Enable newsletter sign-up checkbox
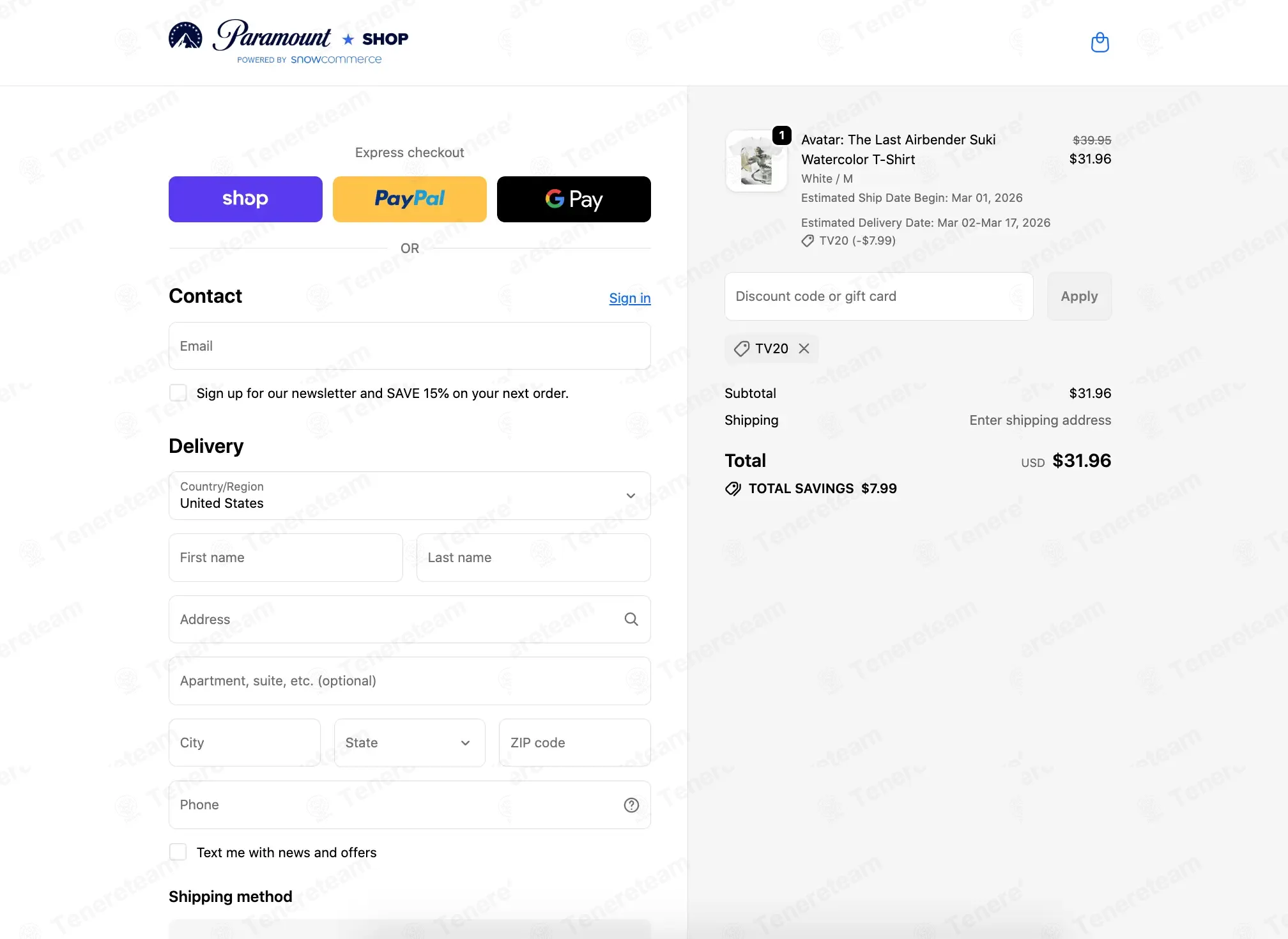The image size is (1288, 939). click(178, 393)
